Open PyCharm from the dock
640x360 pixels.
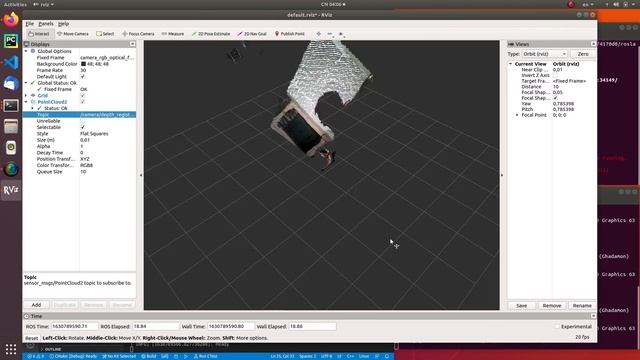point(11,41)
